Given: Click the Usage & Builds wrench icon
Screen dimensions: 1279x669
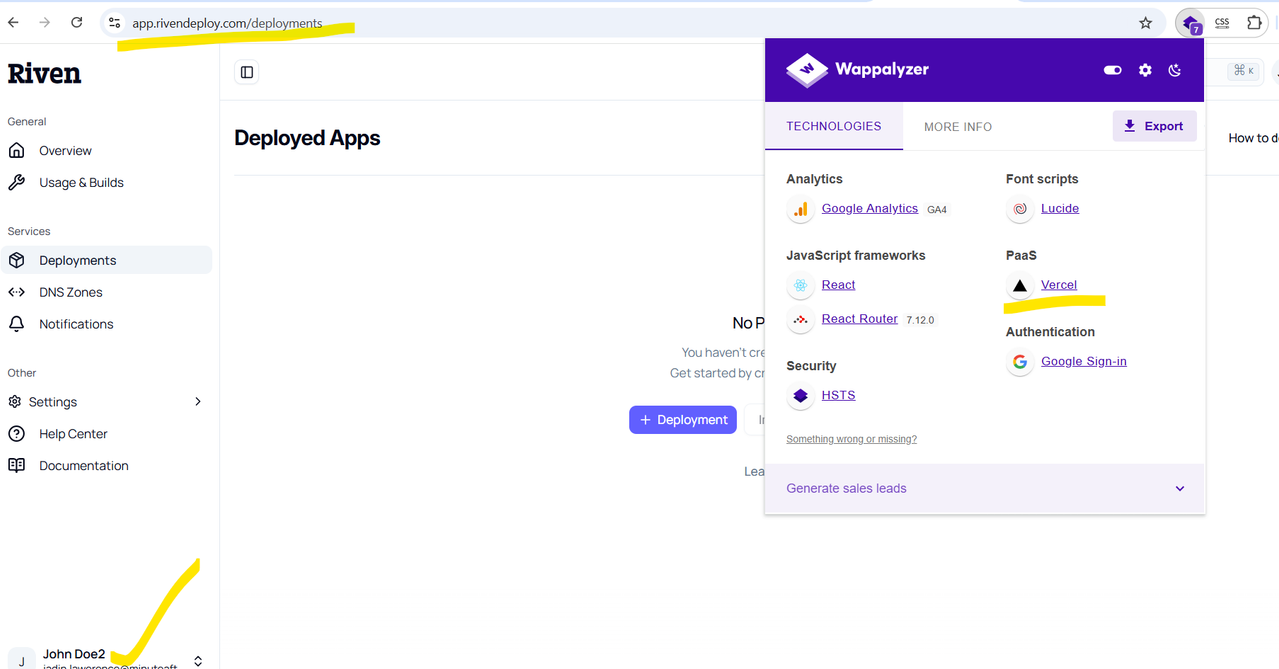Looking at the screenshot, I should [16, 183].
